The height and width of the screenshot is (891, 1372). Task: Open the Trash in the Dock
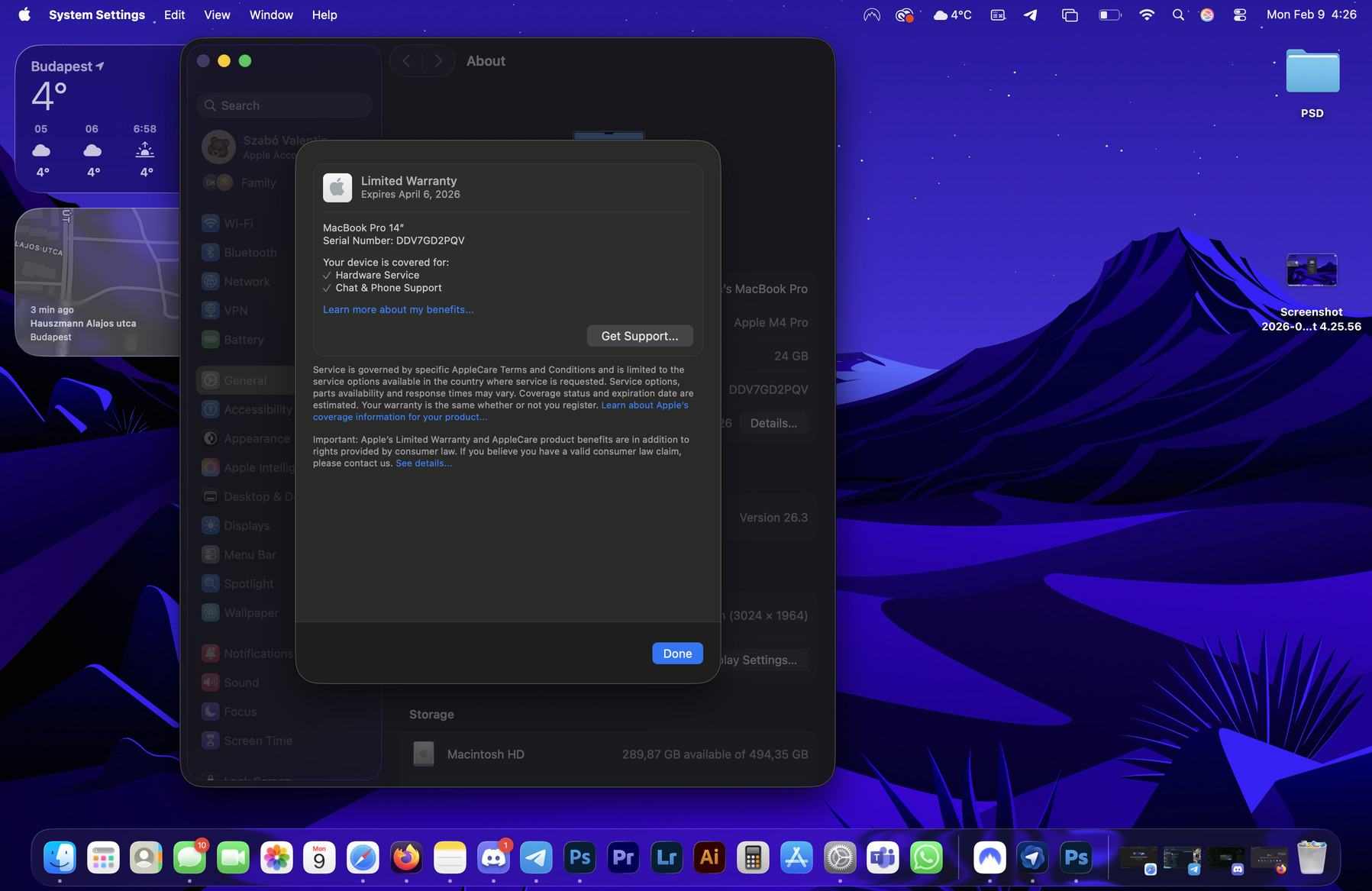click(x=1312, y=857)
